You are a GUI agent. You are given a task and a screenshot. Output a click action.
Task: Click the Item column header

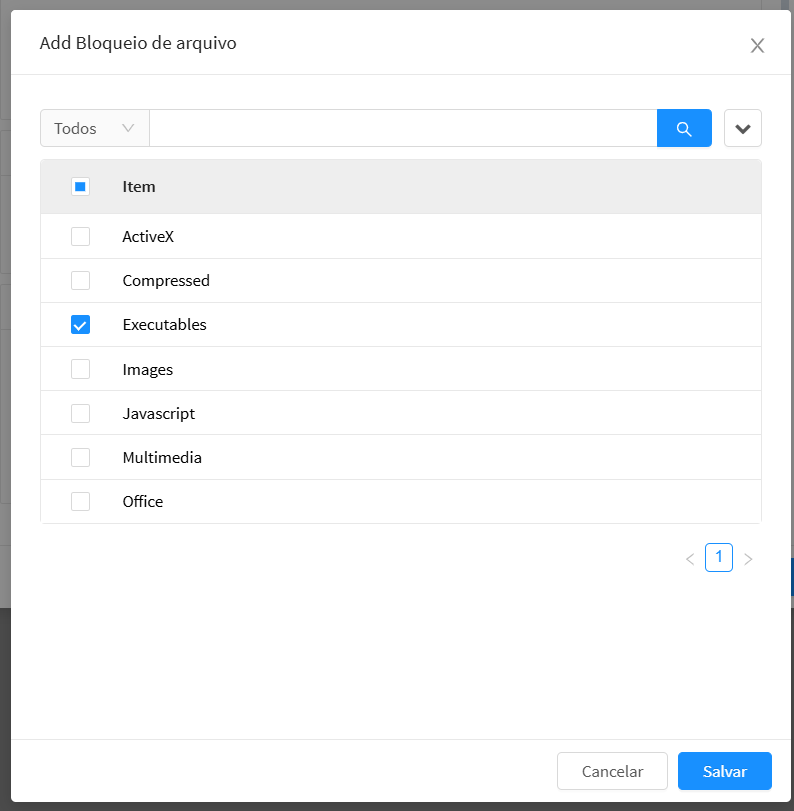tap(139, 186)
